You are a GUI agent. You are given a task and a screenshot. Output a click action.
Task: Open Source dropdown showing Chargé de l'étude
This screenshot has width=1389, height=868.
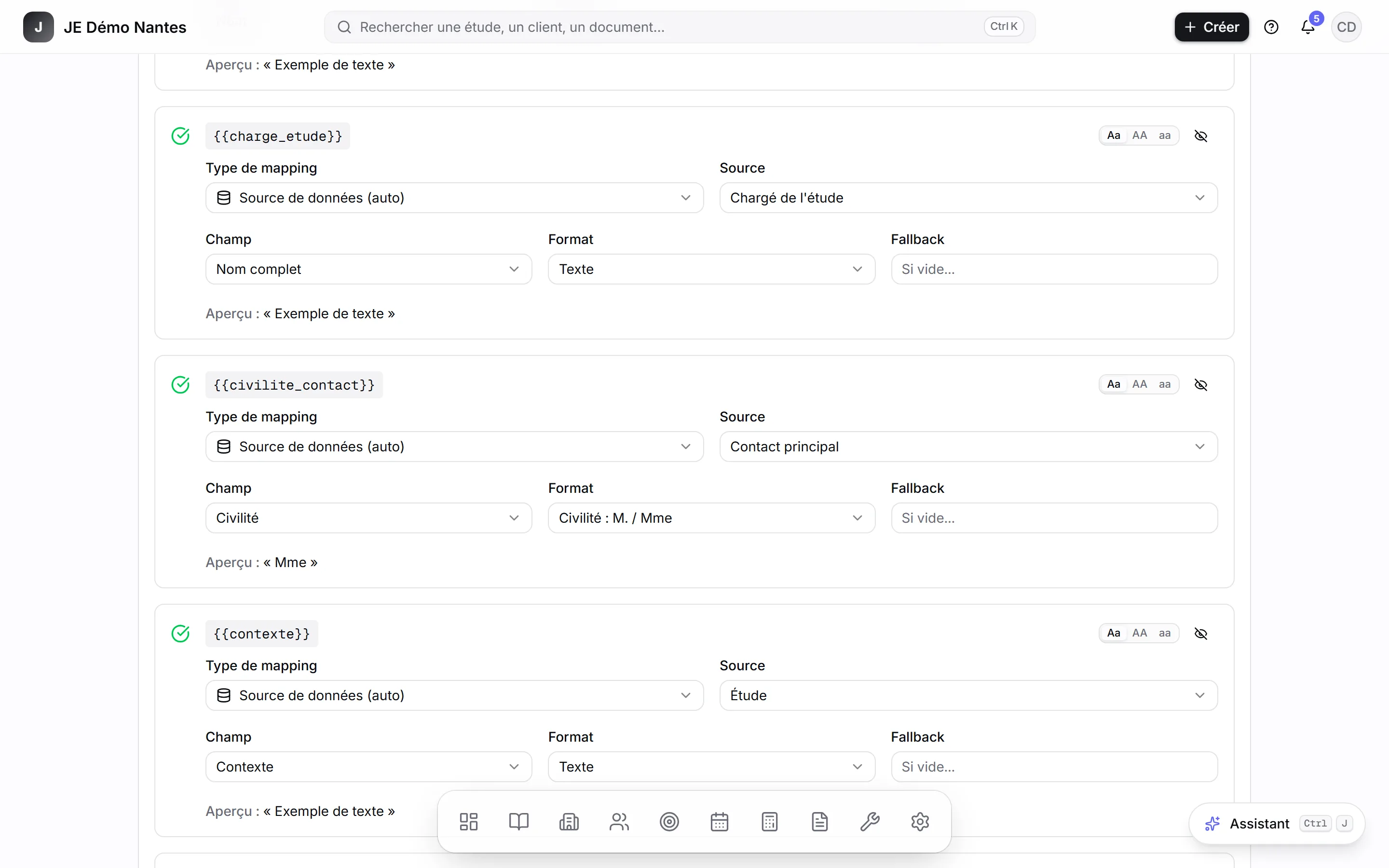[968, 198]
